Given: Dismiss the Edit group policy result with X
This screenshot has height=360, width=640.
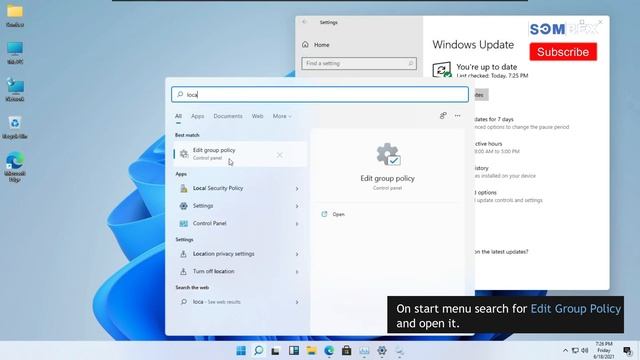Looking at the screenshot, I should [x=280, y=155].
